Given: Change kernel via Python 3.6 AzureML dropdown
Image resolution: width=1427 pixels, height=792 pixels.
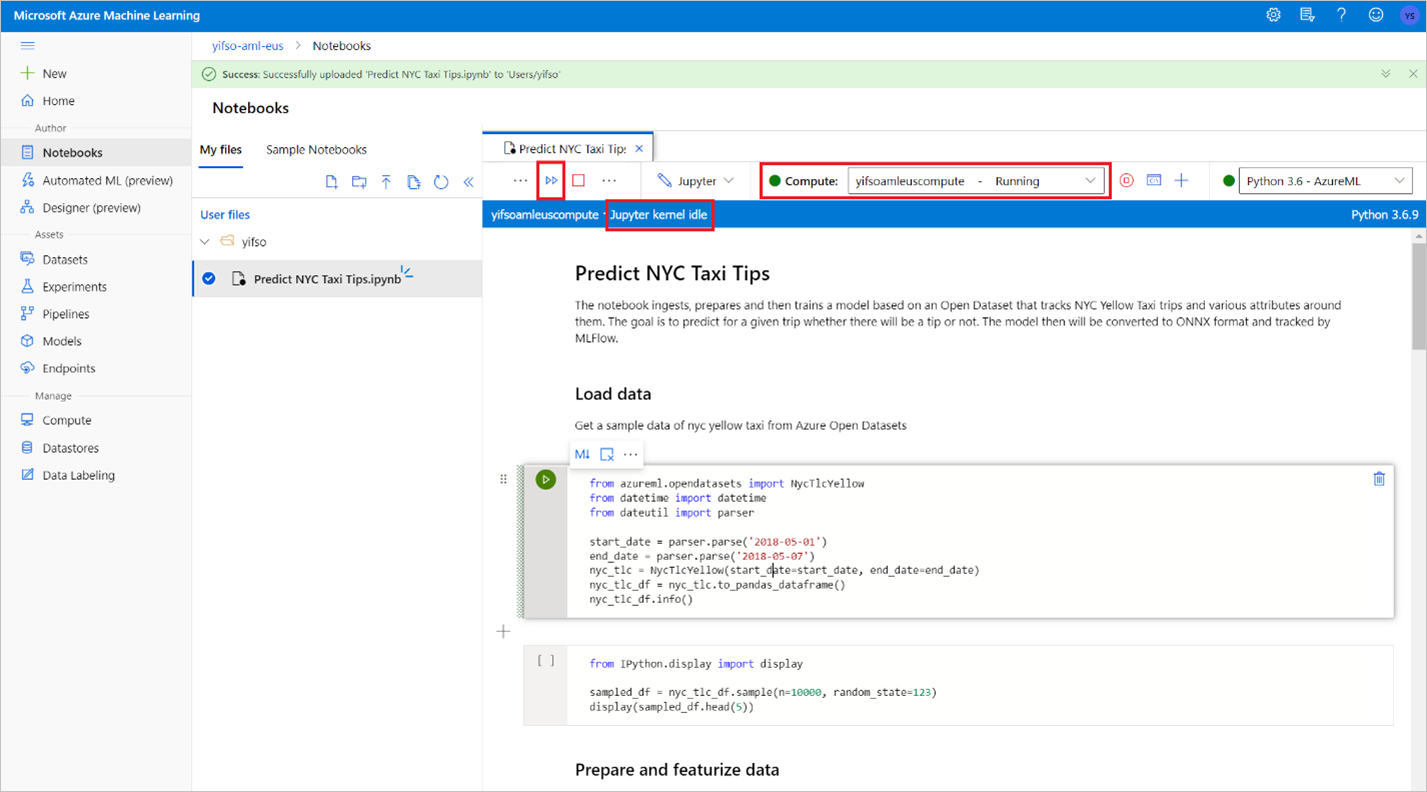Looking at the screenshot, I should pos(1325,181).
